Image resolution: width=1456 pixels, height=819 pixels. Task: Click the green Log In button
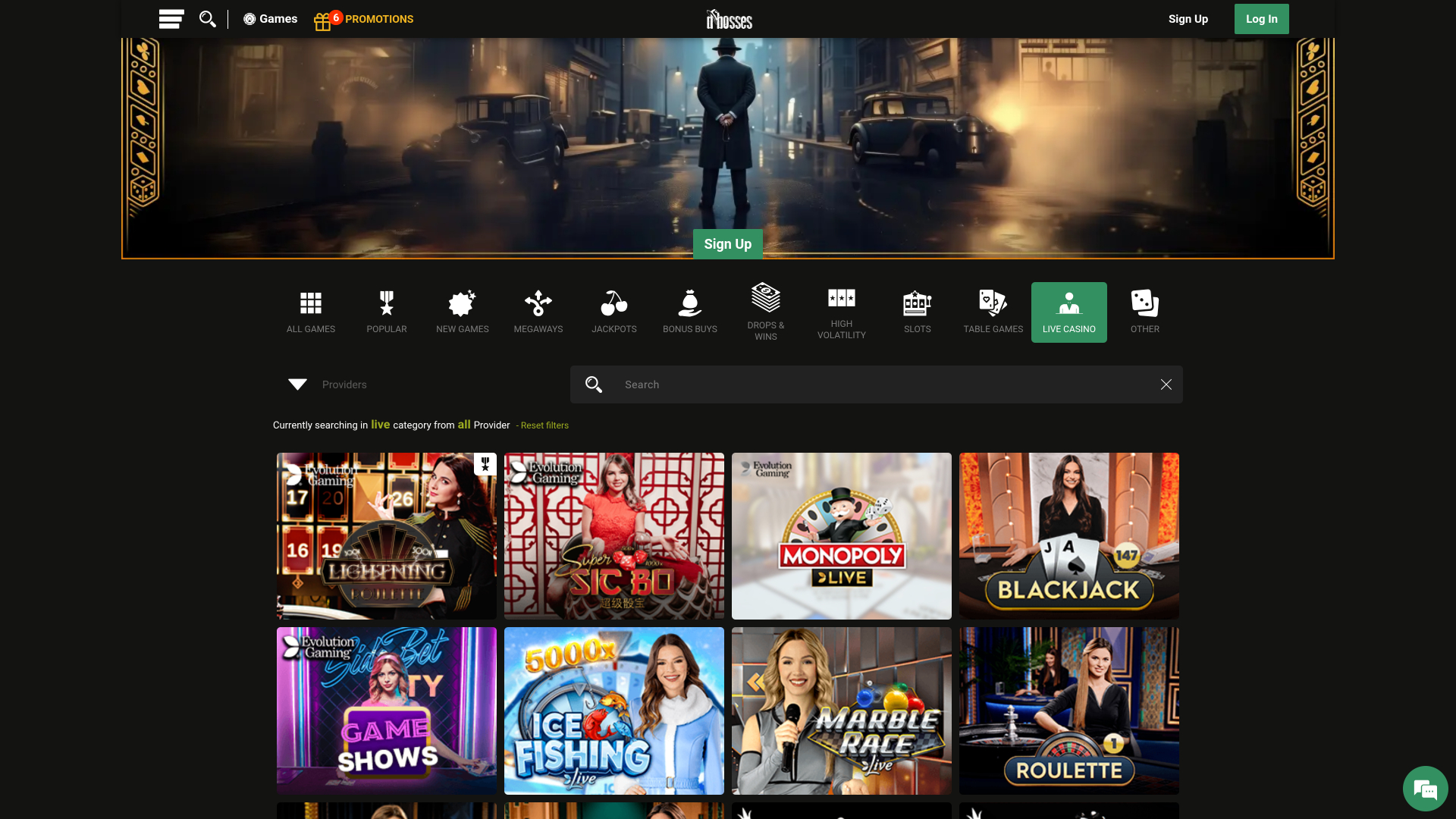(1261, 19)
